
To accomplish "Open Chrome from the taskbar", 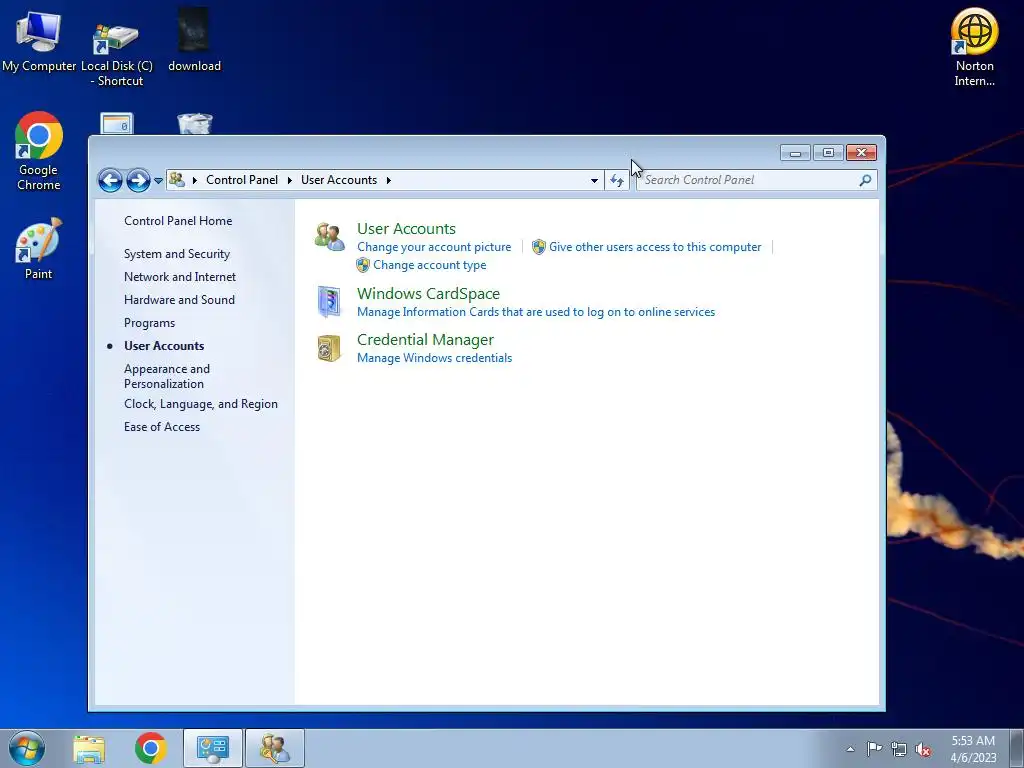I will (151, 748).
